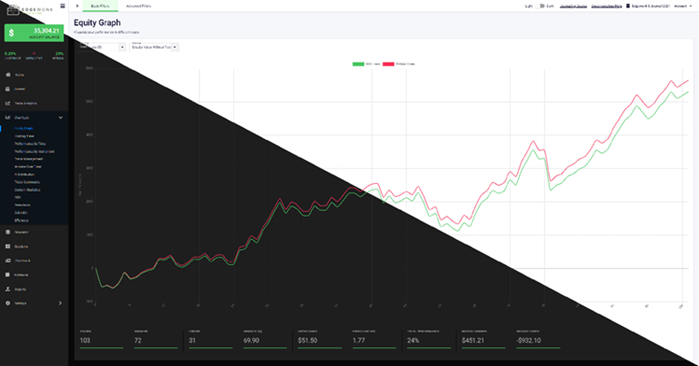This screenshot has width=699, height=366.
Task: Click the $51.50 expectancy stat value
Action: point(308,341)
